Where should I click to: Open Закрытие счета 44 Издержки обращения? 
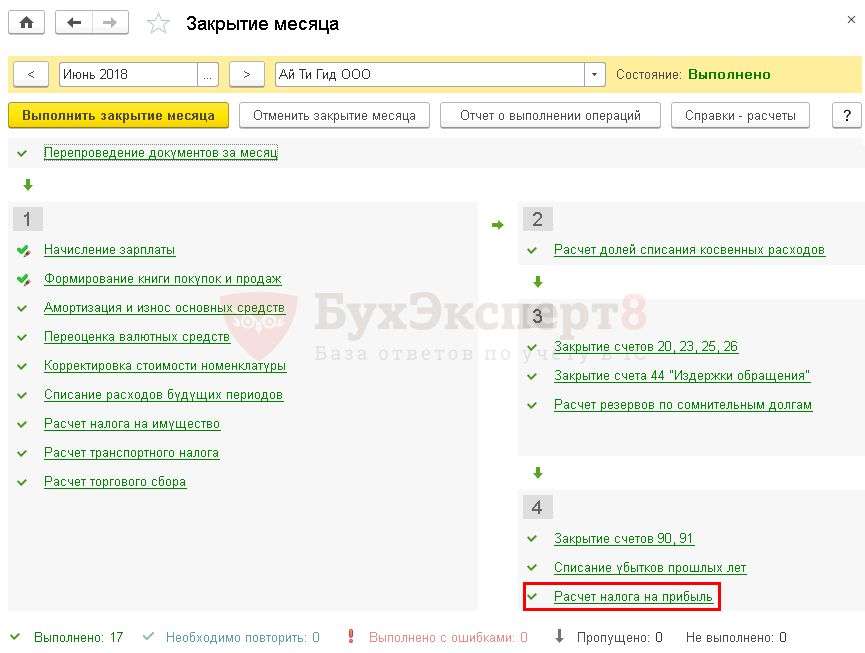coord(682,376)
